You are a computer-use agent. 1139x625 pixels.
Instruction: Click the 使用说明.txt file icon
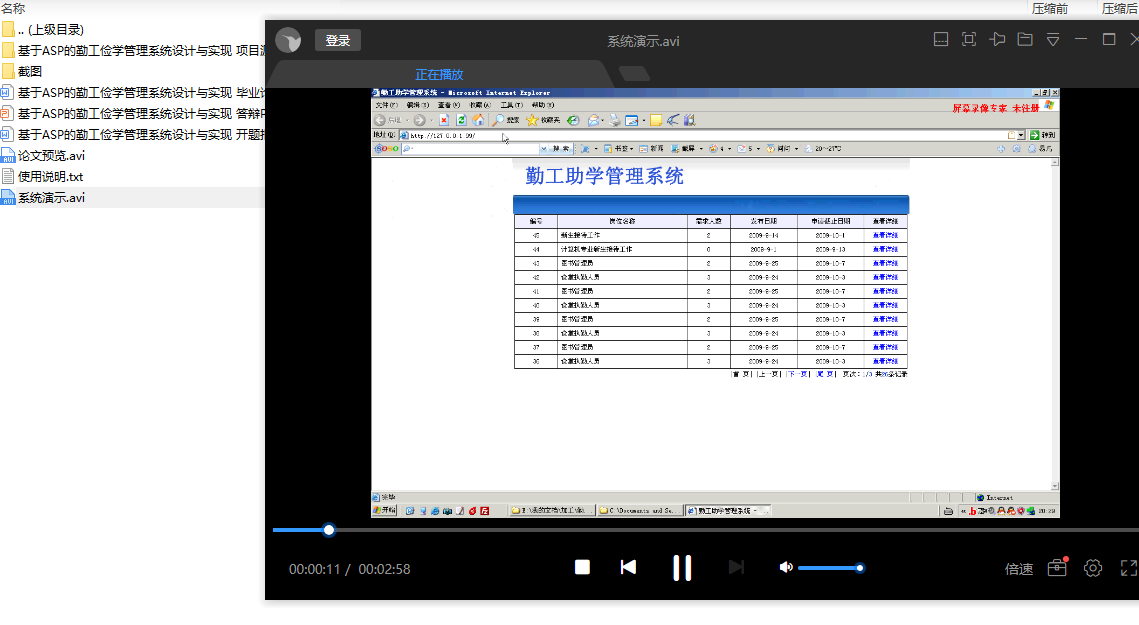(x=8, y=177)
